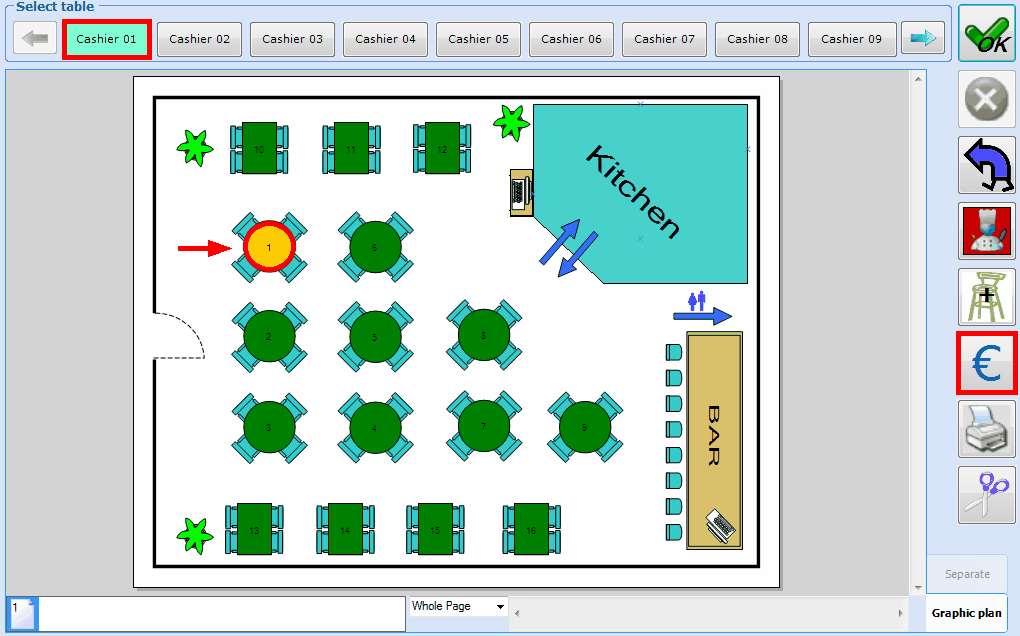Switch to Cashier 05

point(478,39)
